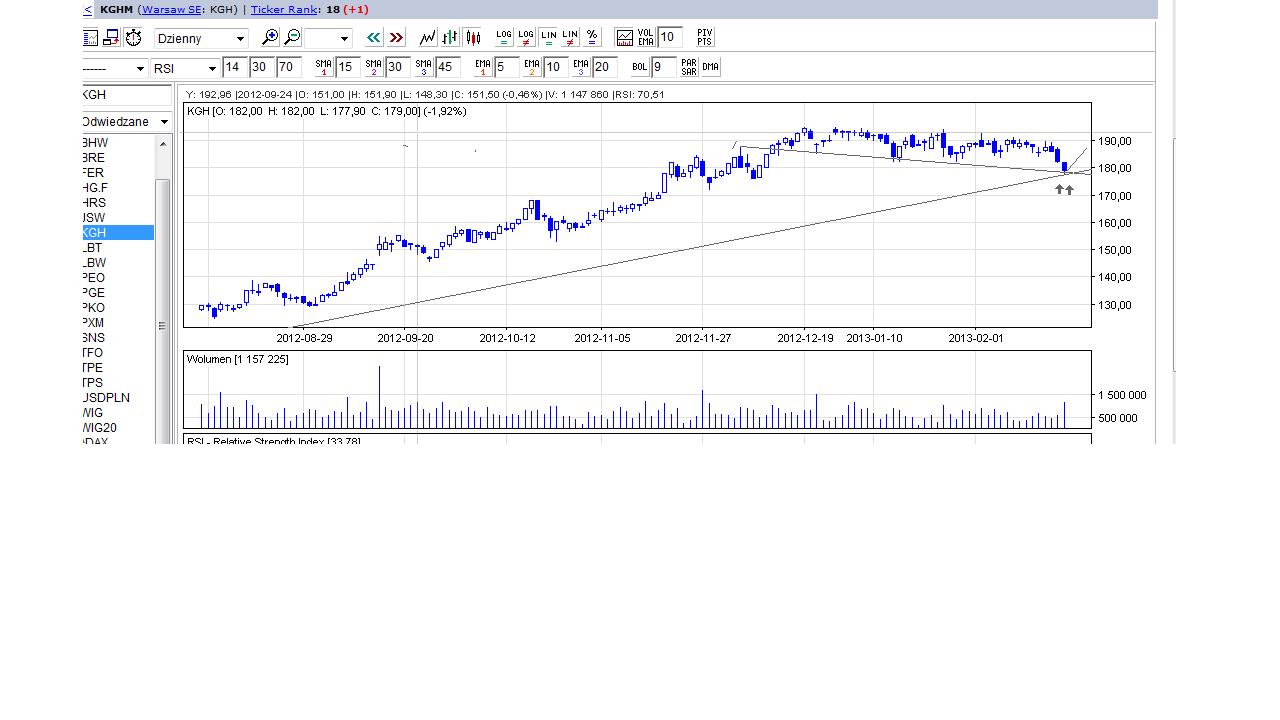Click the zoom in magnifier icon

point(270,38)
